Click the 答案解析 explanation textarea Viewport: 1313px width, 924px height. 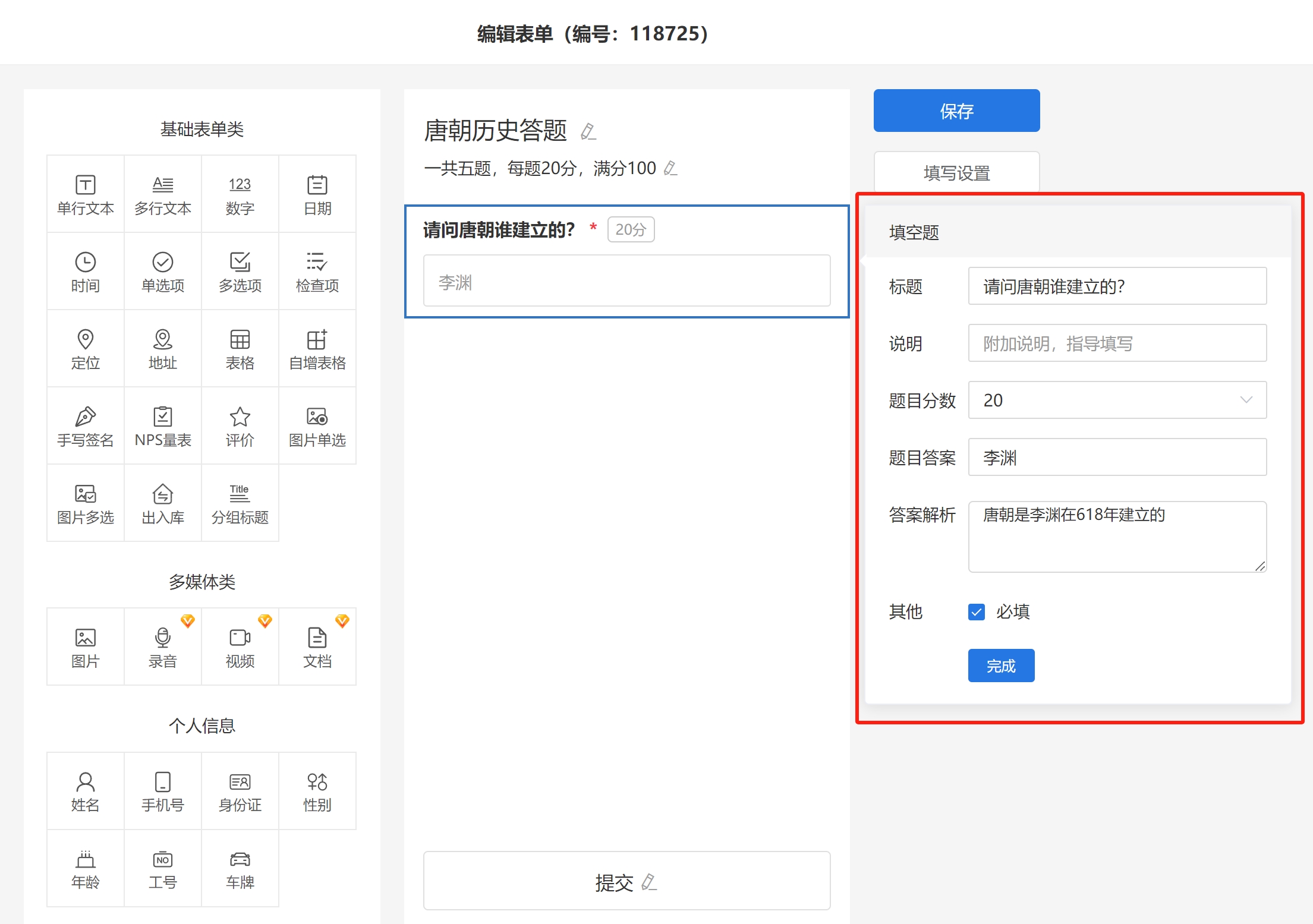click(1117, 537)
